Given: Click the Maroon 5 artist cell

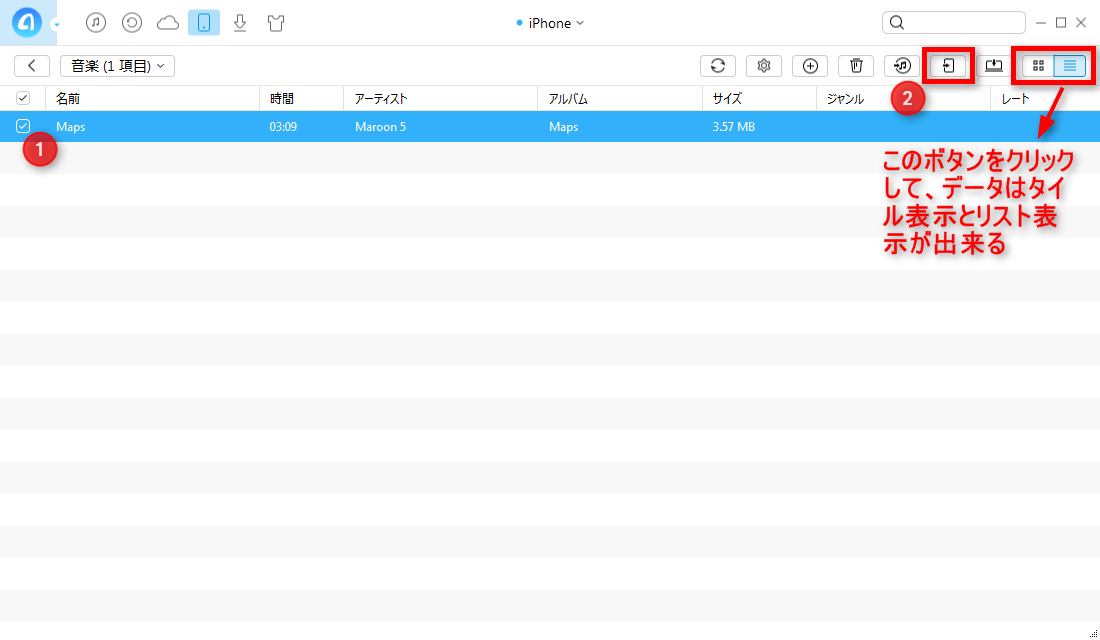Looking at the screenshot, I should 380,127.
